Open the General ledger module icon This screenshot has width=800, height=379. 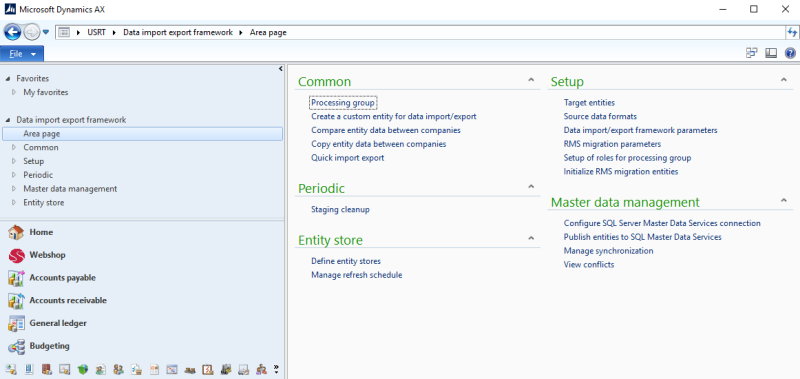[16, 323]
